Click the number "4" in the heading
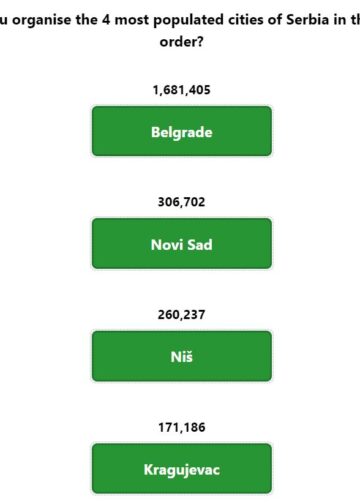The image size is (360, 504). click(x=106, y=20)
